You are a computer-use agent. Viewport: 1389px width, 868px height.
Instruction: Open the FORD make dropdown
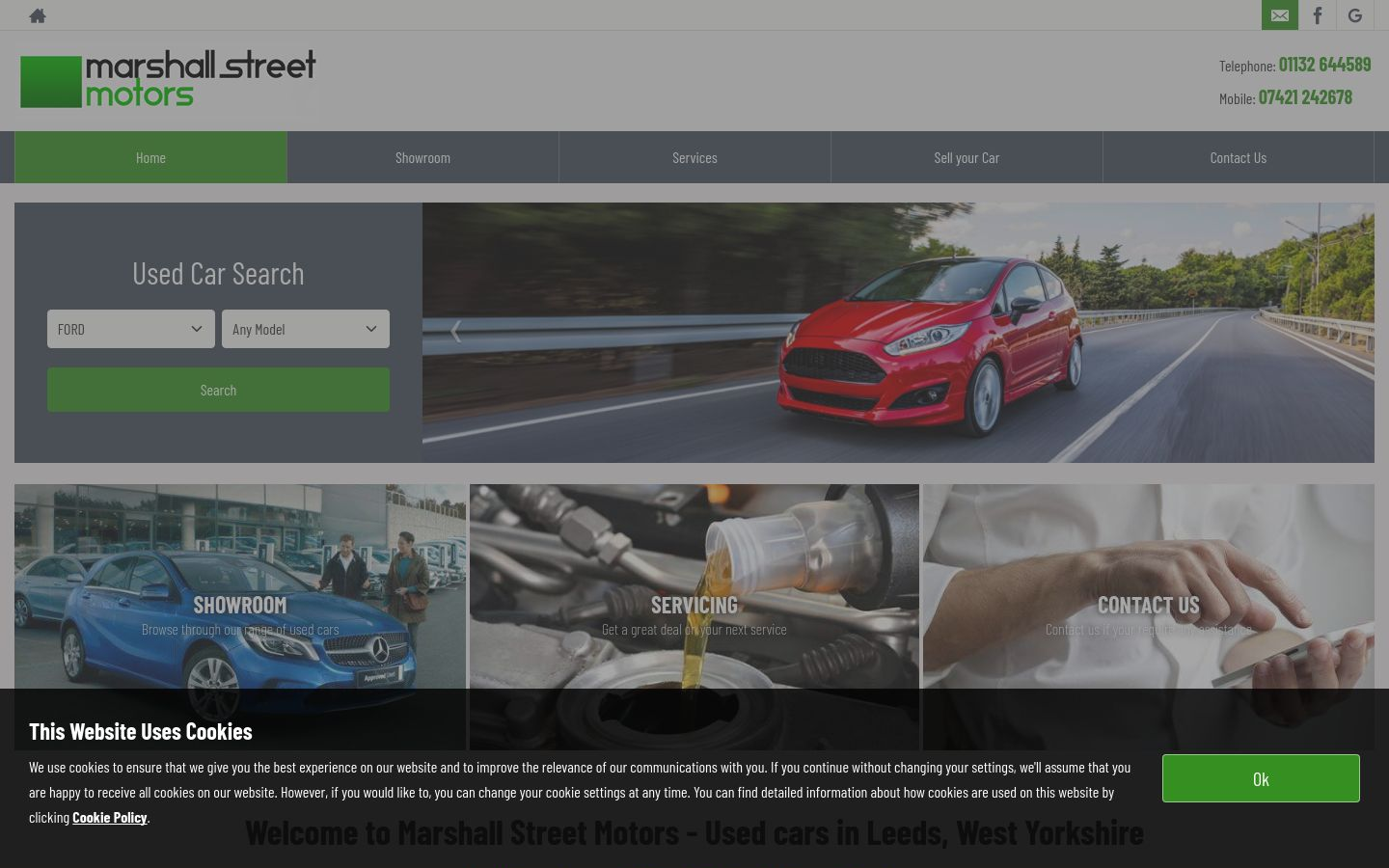click(x=131, y=329)
